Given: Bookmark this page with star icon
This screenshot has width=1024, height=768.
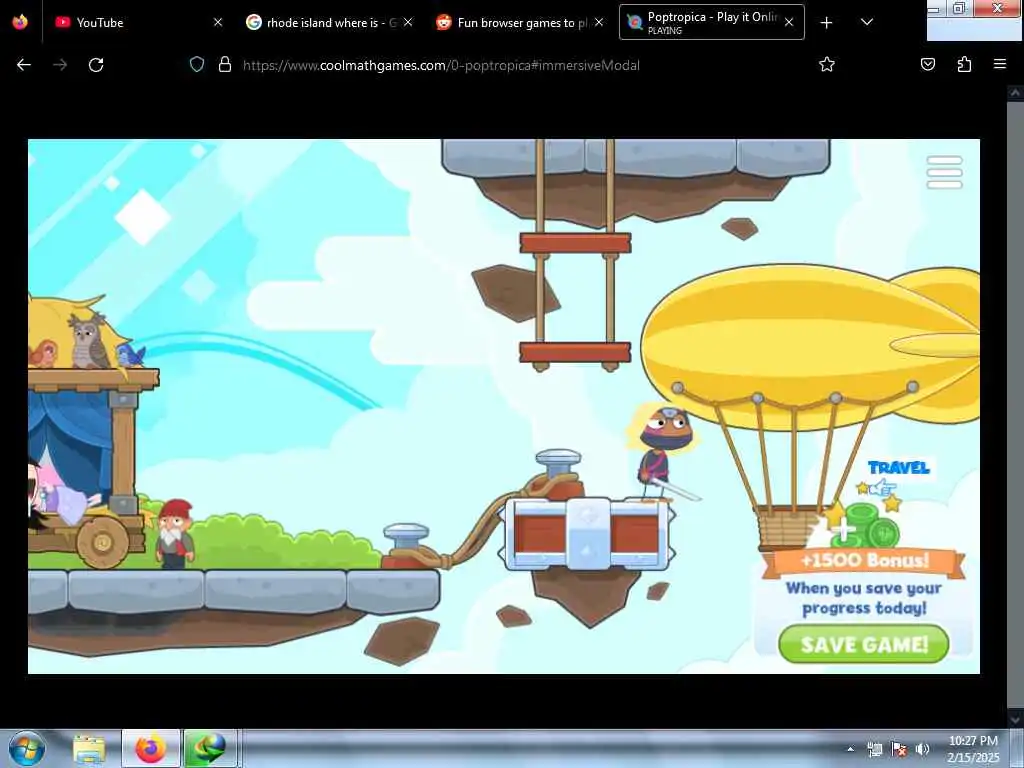Looking at the screenshot, I should [827, 65].
